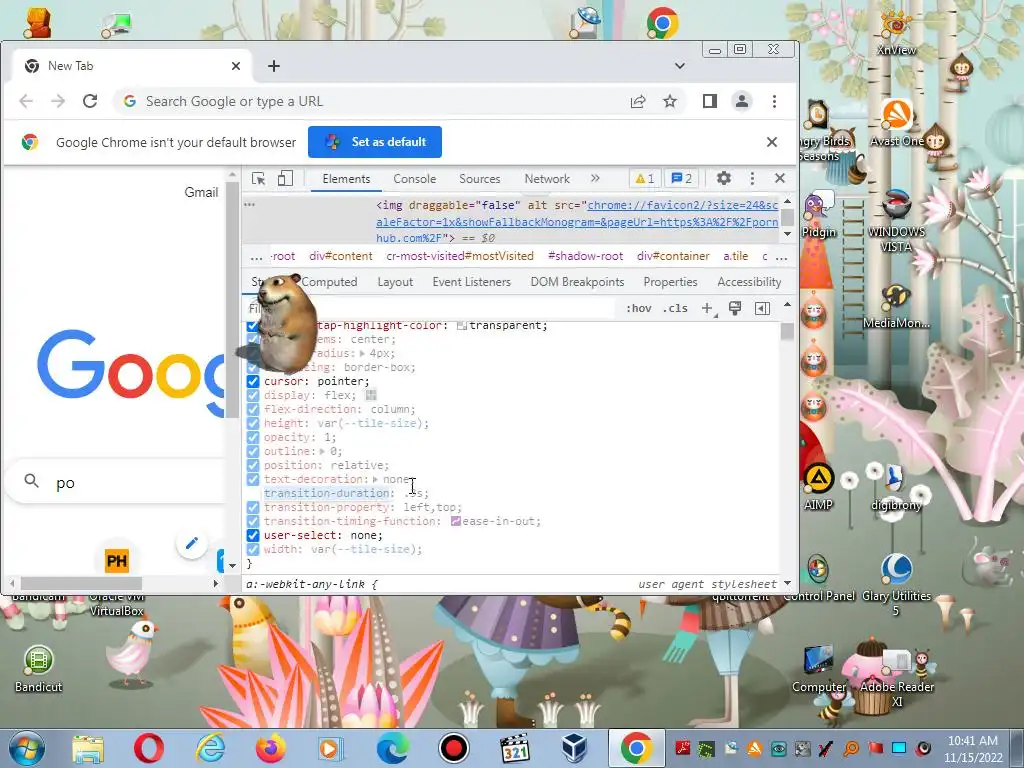Expand outline shorthand triangle

[x=322, y=451]
